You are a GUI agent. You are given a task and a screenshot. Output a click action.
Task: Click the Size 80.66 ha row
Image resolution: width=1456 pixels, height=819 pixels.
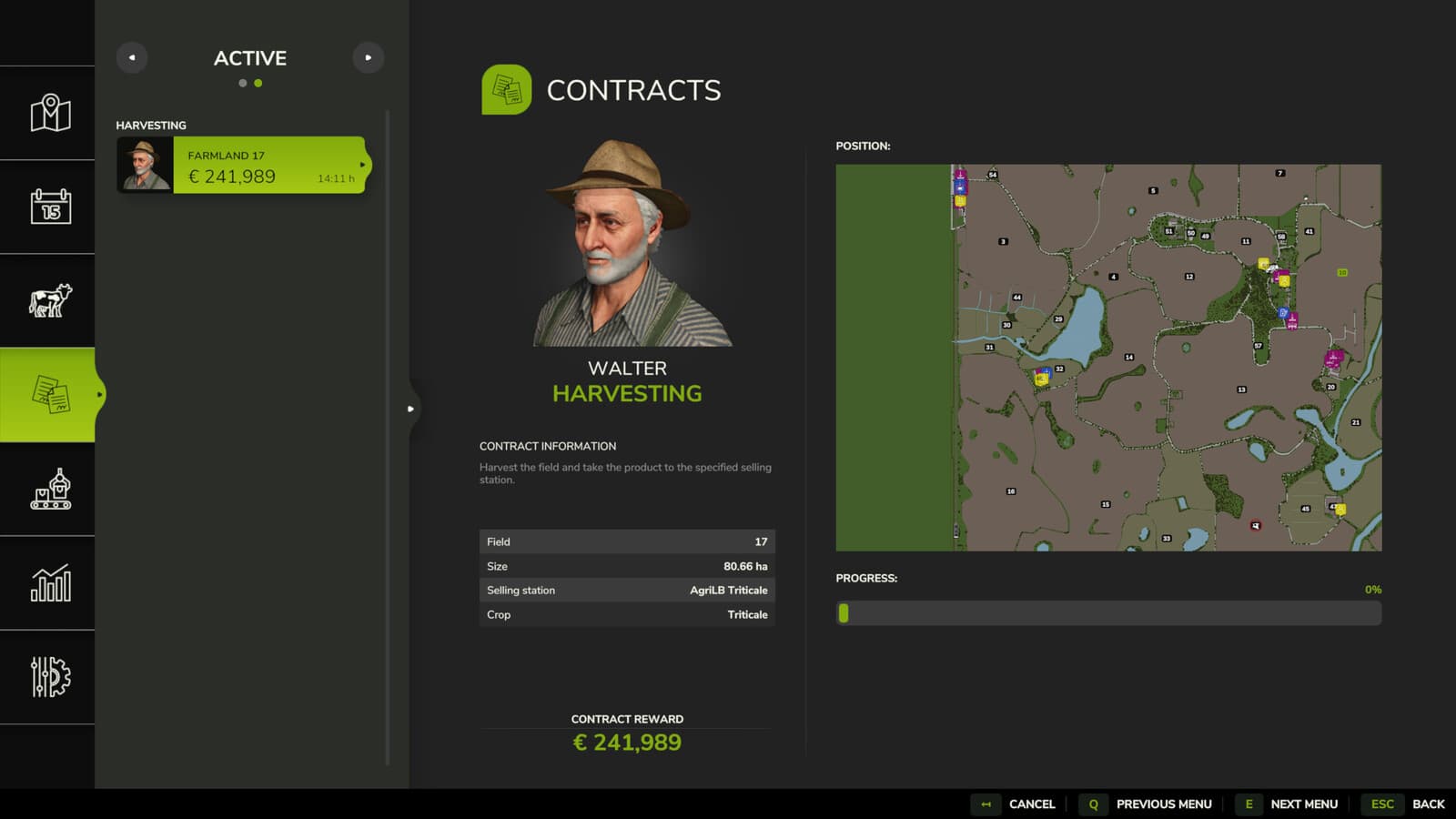tap(627, 566)
